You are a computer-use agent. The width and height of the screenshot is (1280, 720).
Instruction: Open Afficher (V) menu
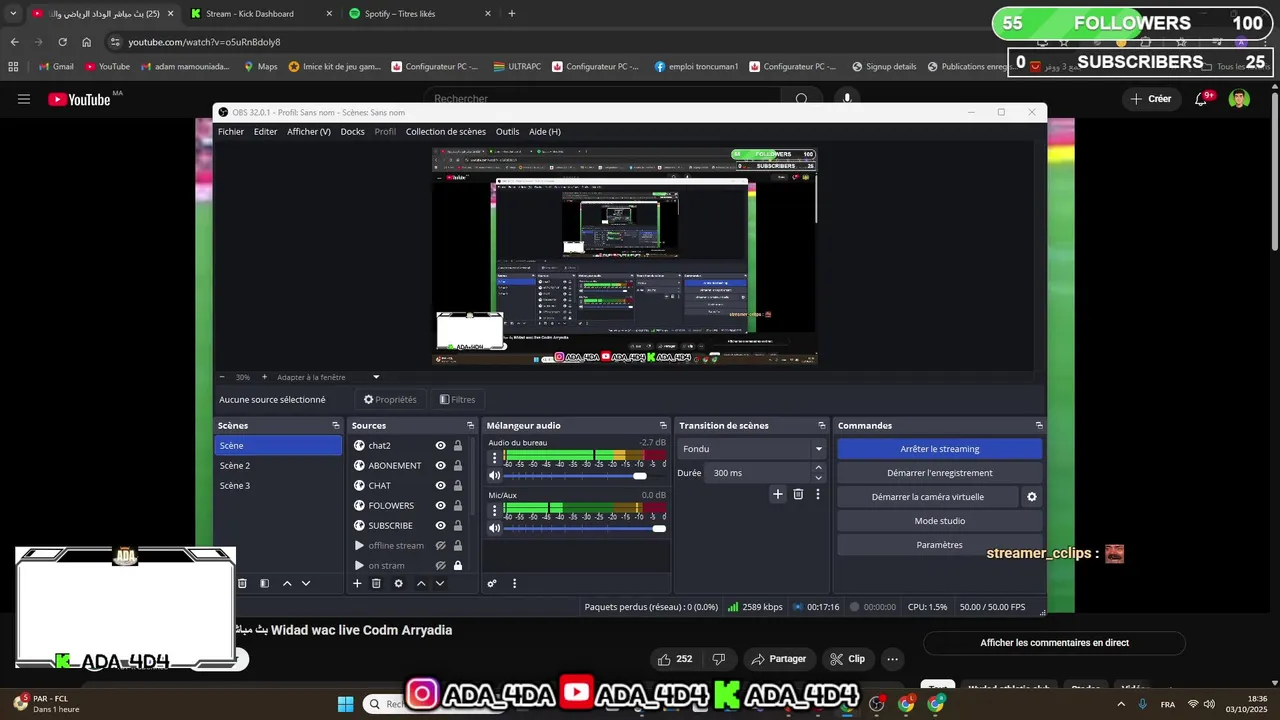[309, 132]
